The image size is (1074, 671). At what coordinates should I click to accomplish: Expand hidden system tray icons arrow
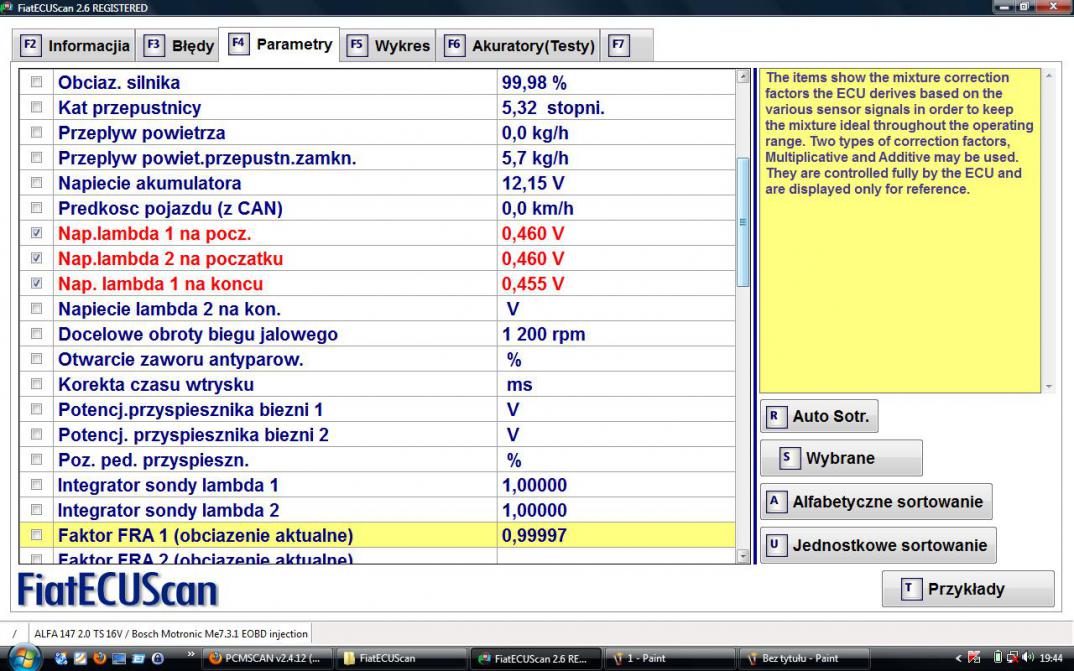960,658
